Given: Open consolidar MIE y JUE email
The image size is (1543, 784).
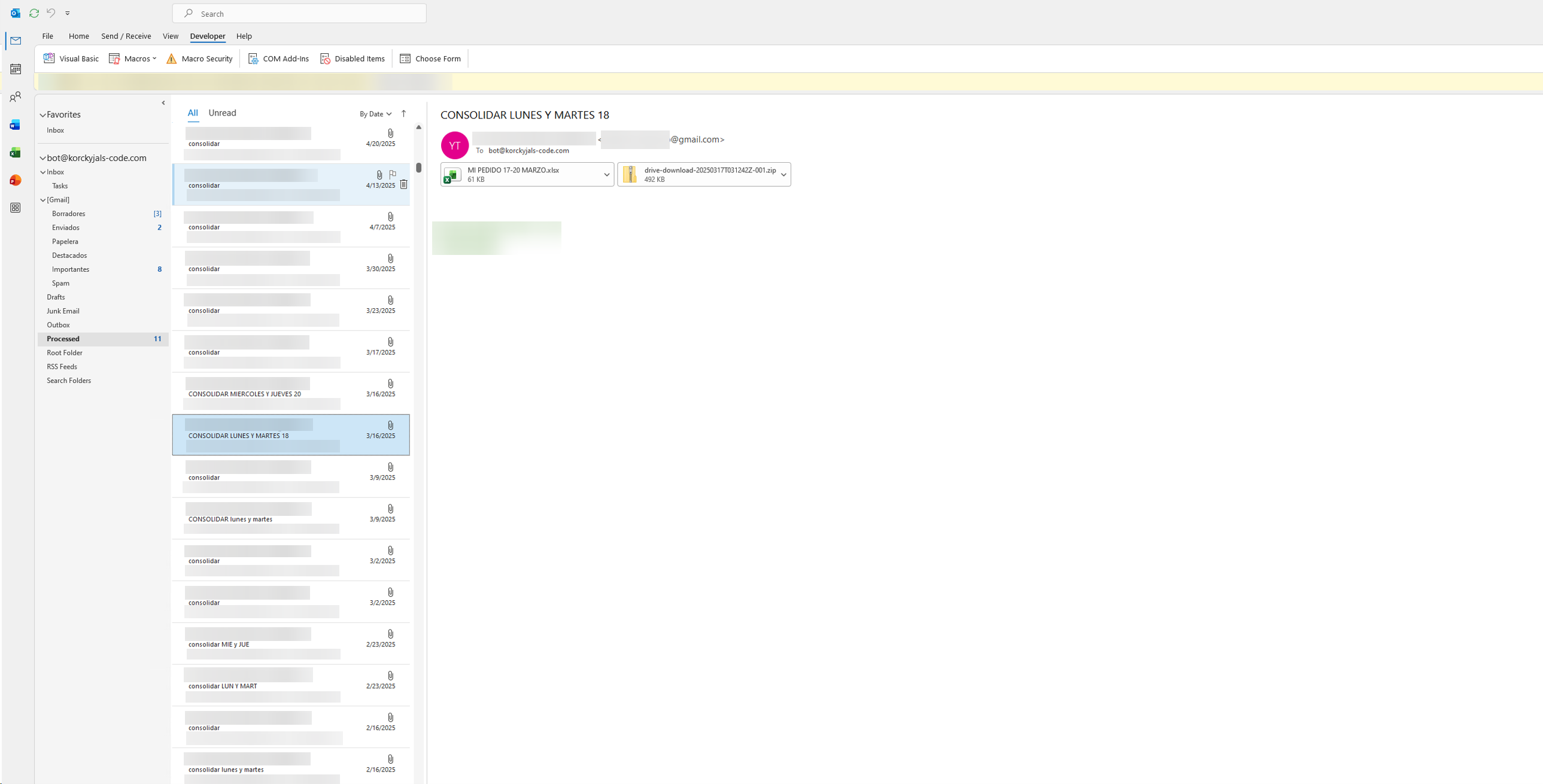Looking at the screenshot, I should click(291, 644).
